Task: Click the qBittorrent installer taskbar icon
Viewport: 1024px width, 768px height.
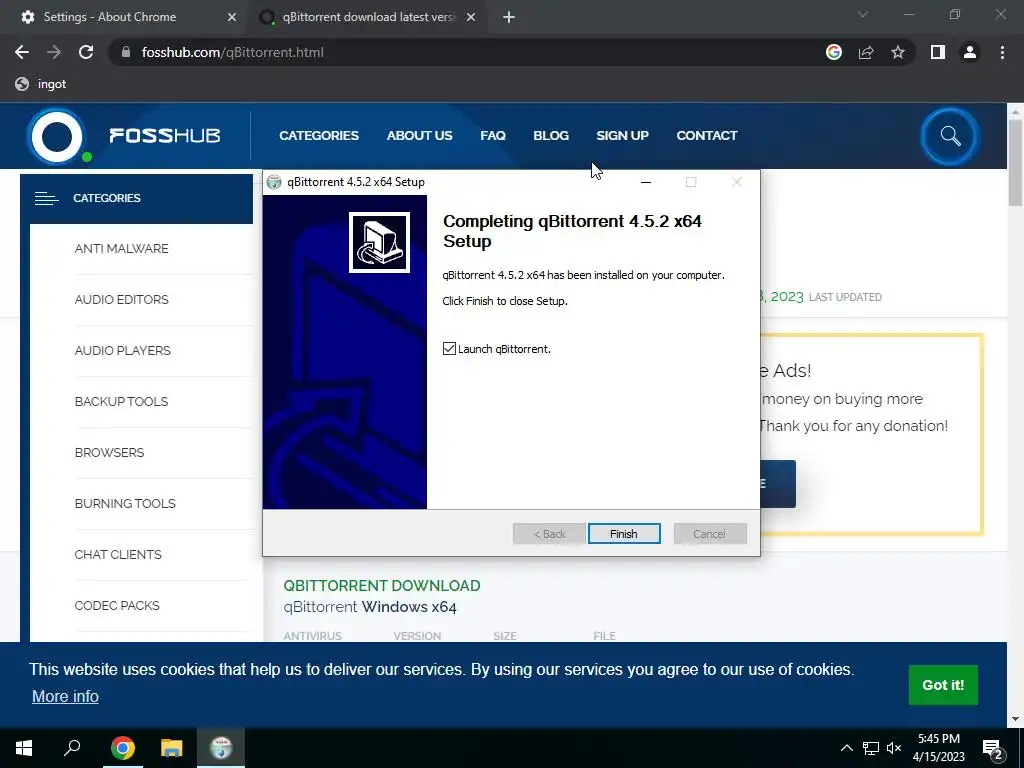Action: click(221, 748)
